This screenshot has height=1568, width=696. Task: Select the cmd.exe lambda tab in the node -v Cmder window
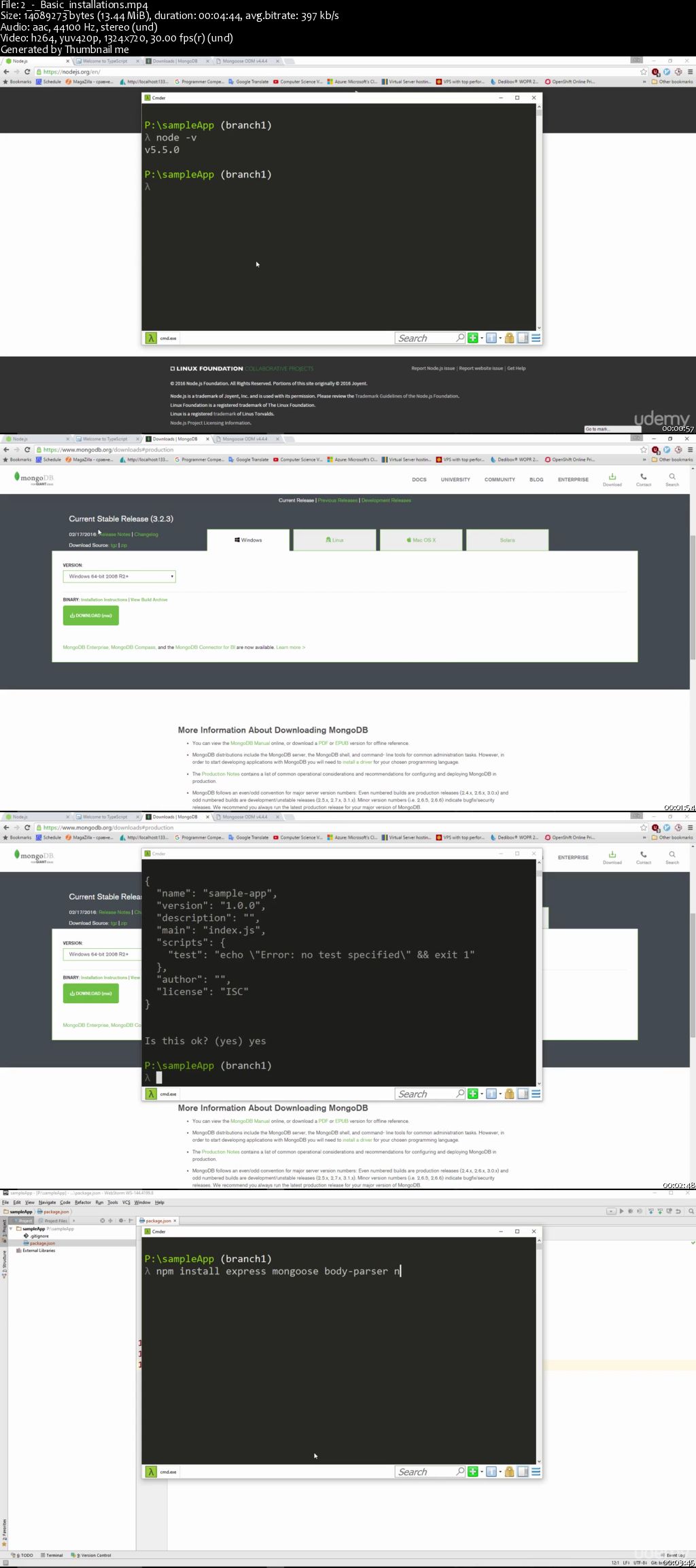161,338
